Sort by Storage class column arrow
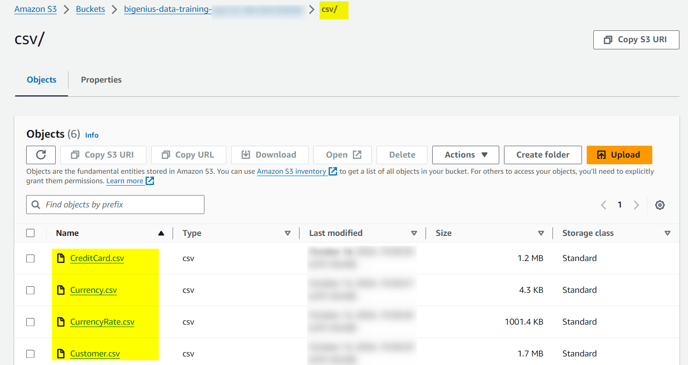This screenshot has height=365, width=688. coord(667,233)
